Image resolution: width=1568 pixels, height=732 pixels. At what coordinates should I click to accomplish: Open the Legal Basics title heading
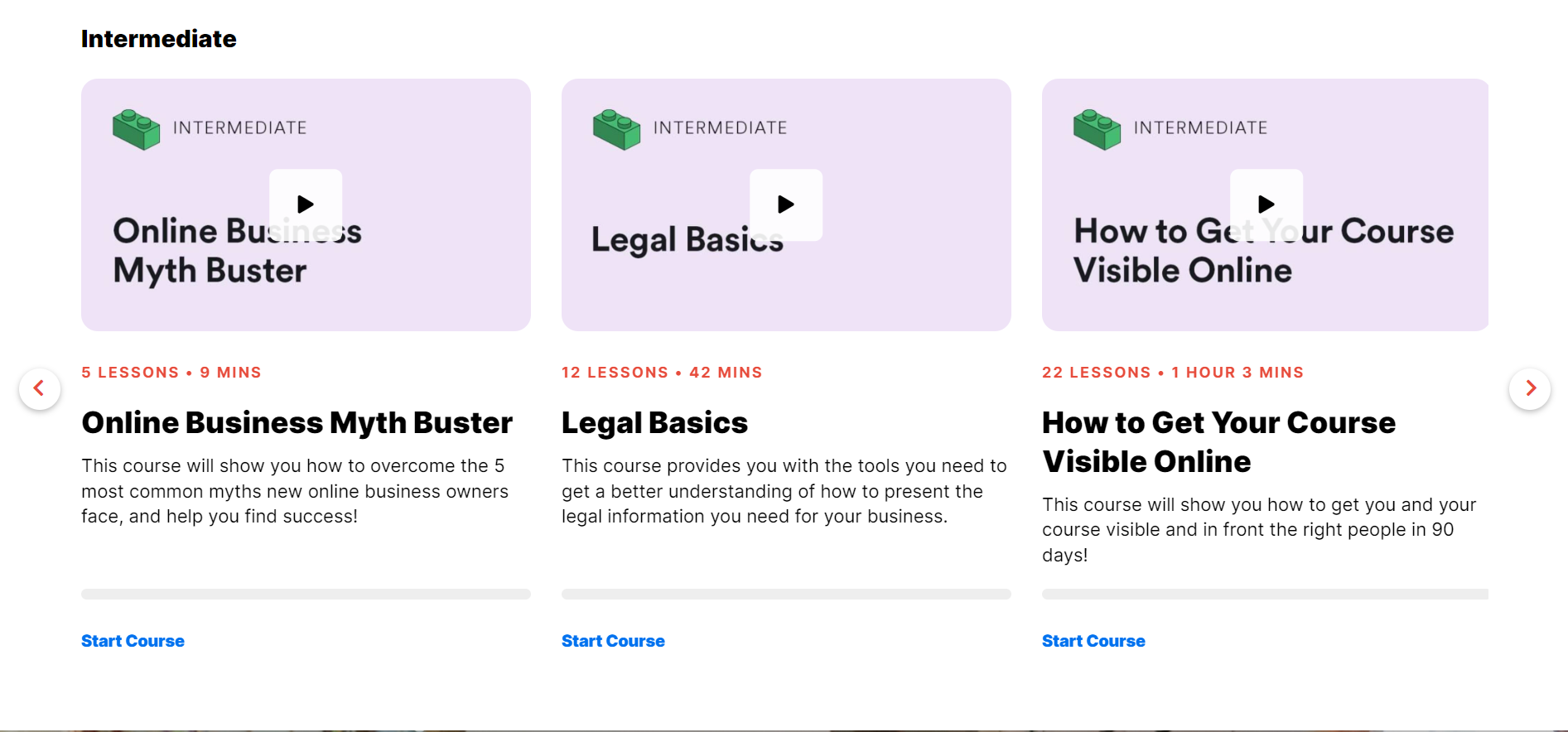pyautogui.click(x=654, y=423)
